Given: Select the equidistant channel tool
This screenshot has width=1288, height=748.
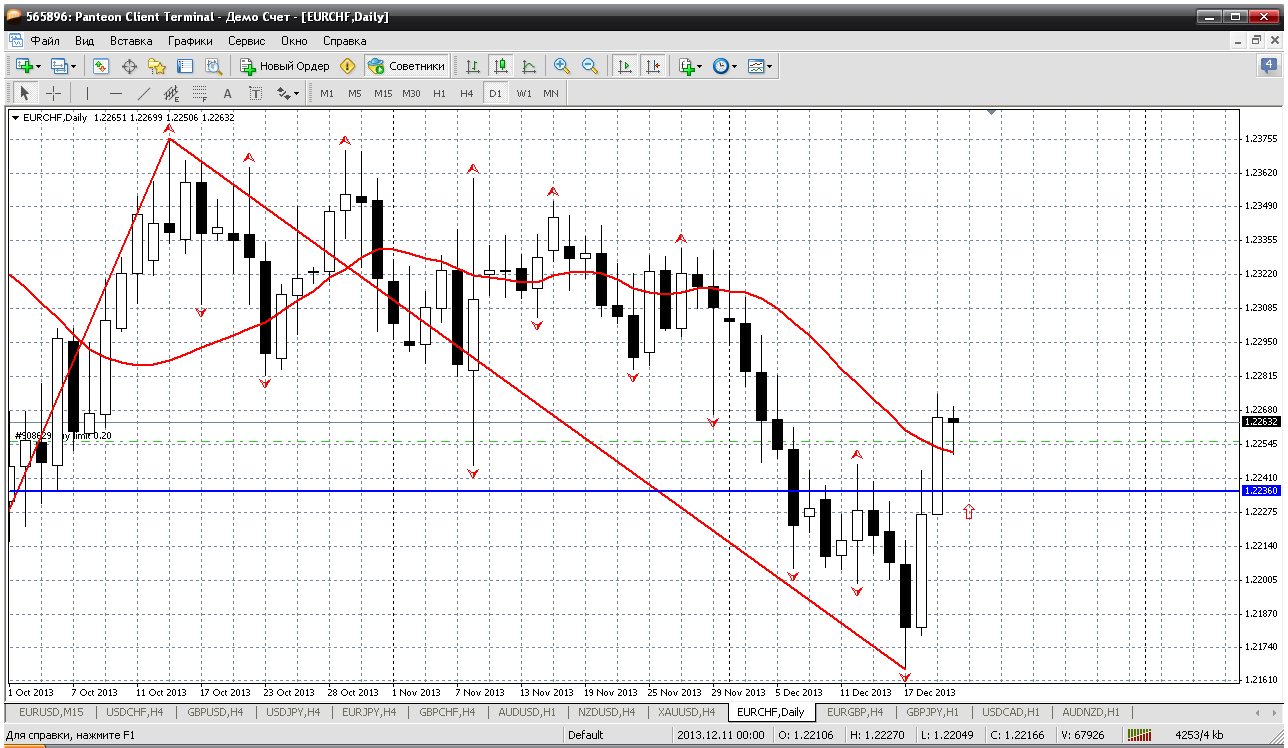Looking at the screenshot, I should click(x=172, y=93).
